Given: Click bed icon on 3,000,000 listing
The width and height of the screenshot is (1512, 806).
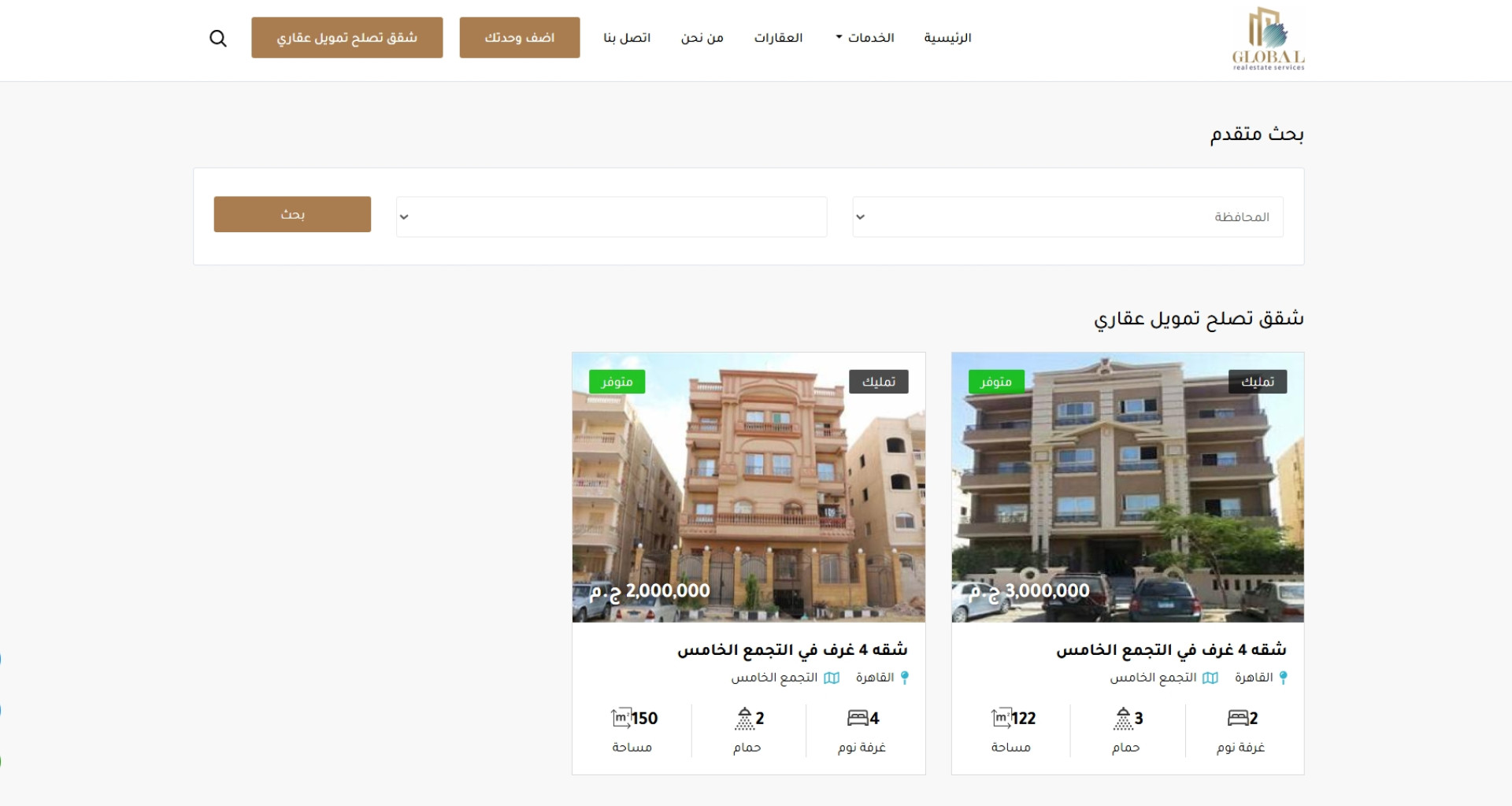Looking at the screenshot, I should [x=1237, y=718].
